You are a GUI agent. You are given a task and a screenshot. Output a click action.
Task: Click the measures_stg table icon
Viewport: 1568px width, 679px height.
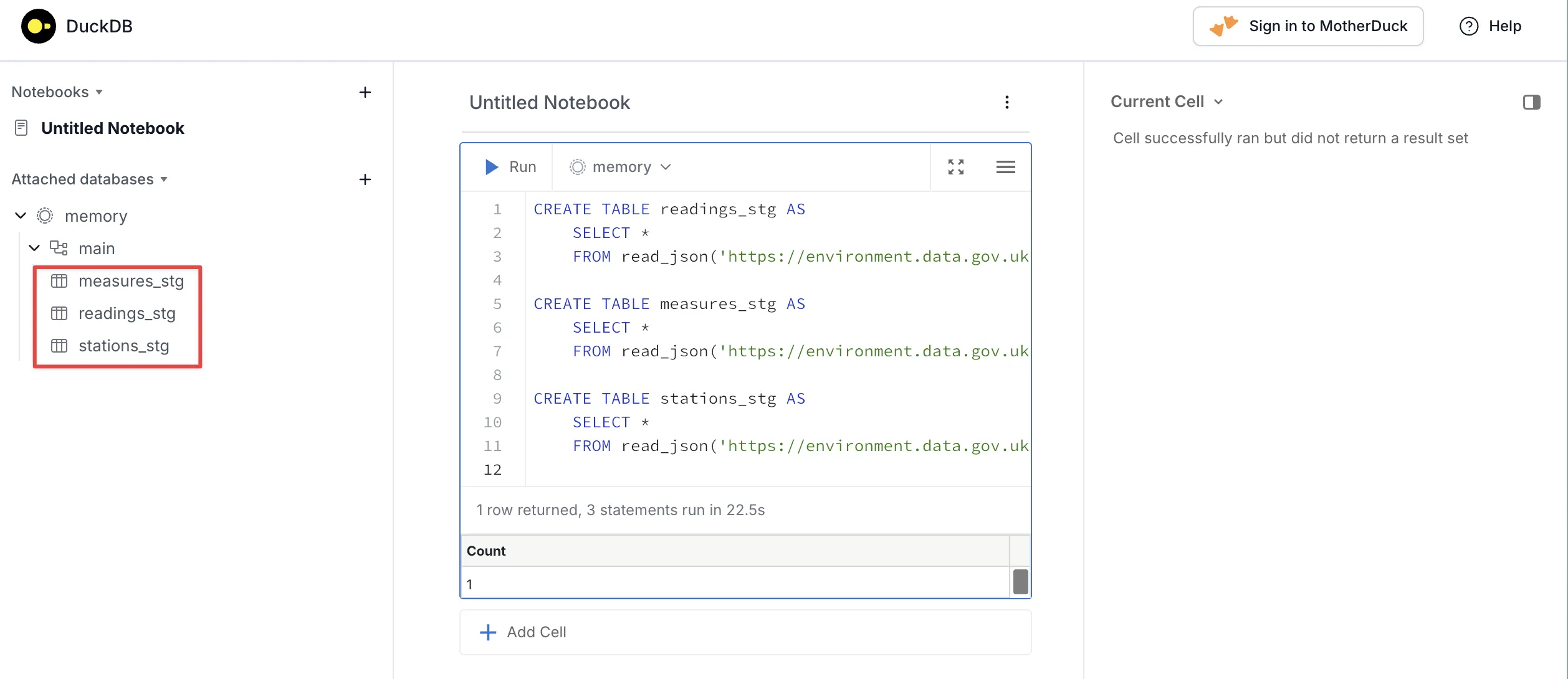(59, 281)
